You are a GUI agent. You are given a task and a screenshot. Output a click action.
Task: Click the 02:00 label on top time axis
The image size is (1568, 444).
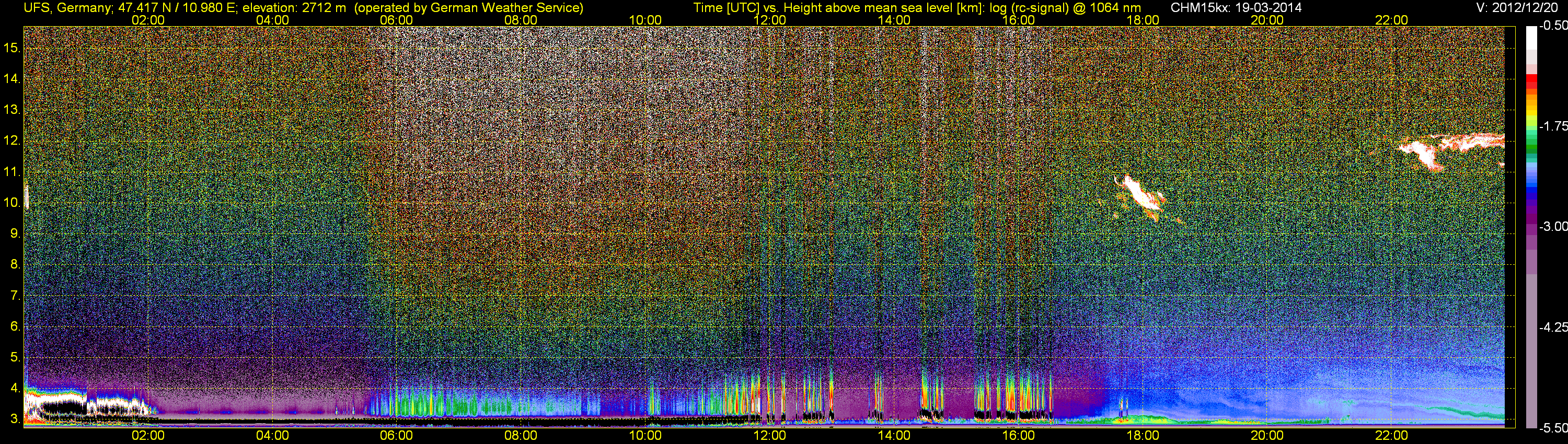click(148, 20)
